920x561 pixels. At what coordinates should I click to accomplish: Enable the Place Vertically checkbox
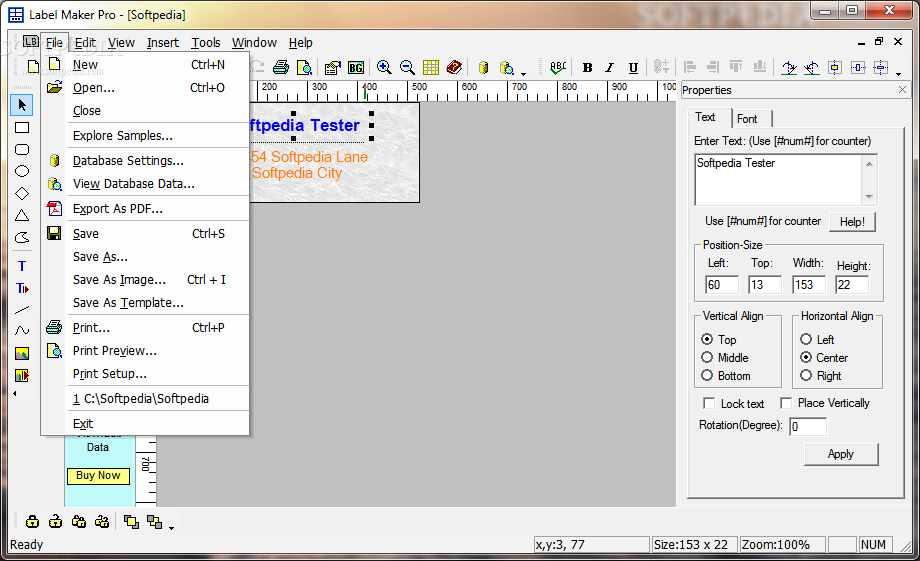point(786,403)
